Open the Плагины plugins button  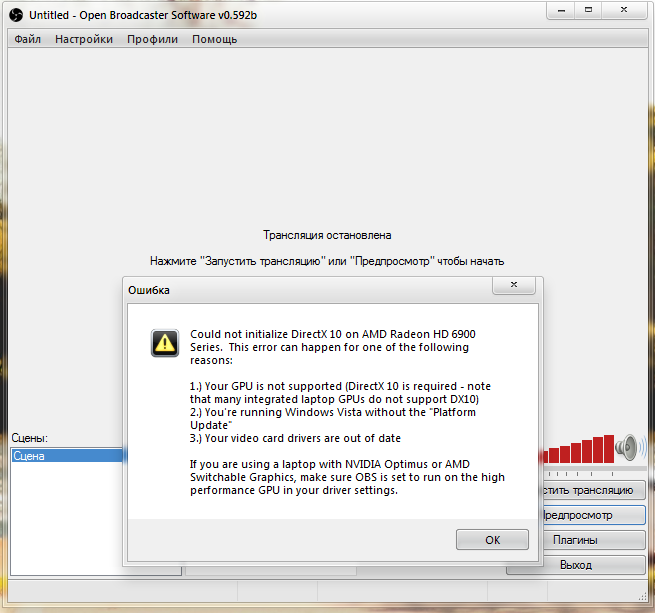click(x=575, y=540)
